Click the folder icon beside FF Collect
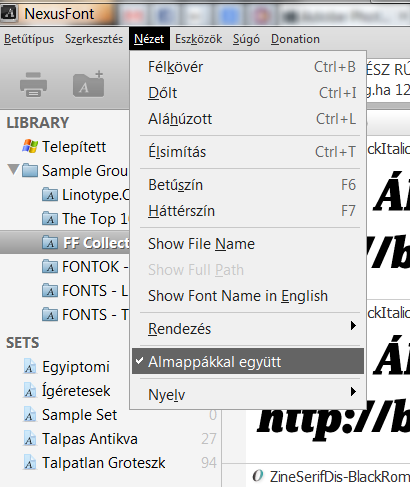This screenshot has width=410, height=487. [50, 243]
